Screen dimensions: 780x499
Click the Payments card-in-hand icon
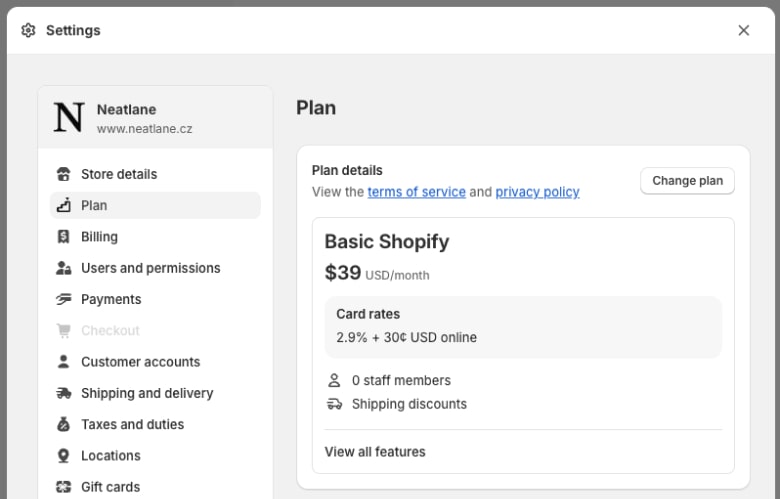tap(63, 299)
